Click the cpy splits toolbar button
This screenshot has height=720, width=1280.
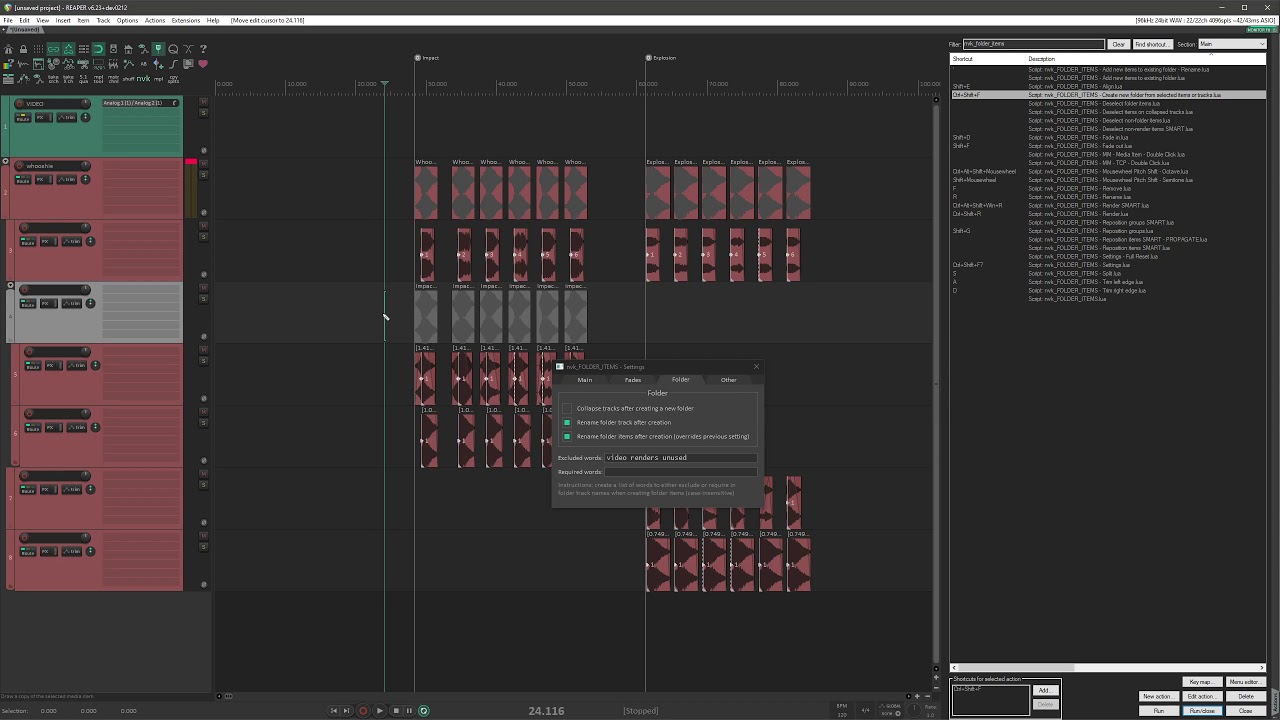click(173, 79)
